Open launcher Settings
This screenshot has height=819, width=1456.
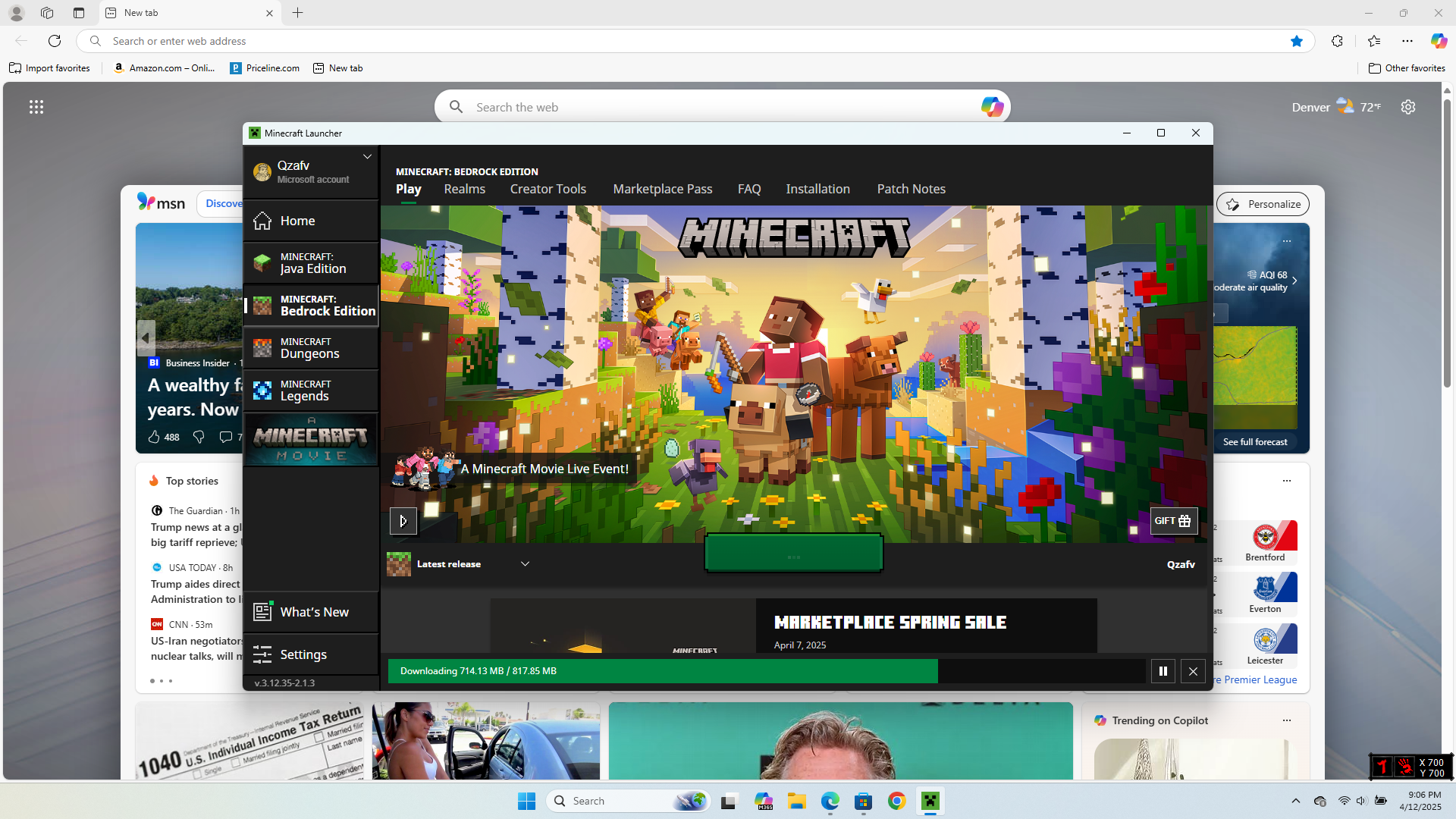coord(311,654)
